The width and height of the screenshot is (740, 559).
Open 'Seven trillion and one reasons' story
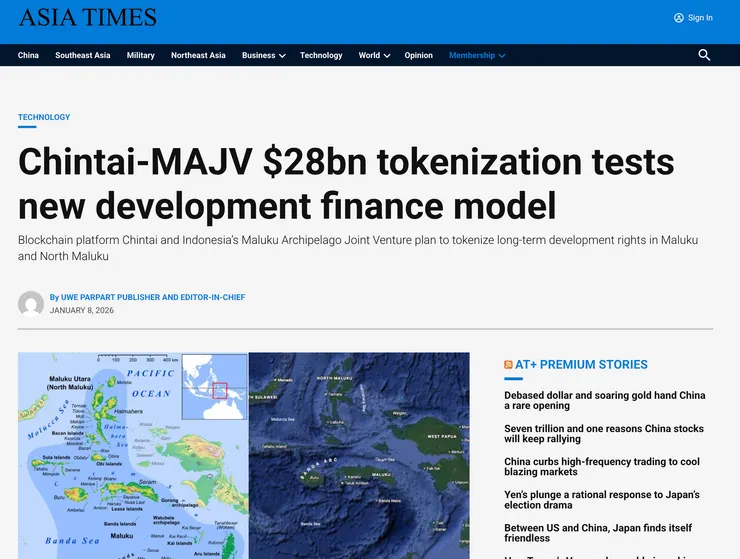pyautogui.click(x=604, y=433)
